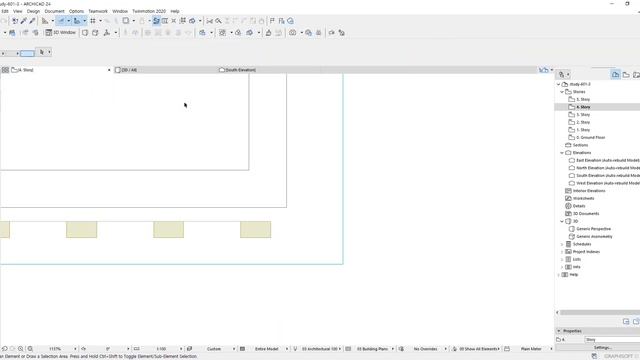Open the Navigator project chooser dropdown
Image resolution: width=640 pixels, height=360 pixels.
[x=564, y=75]
